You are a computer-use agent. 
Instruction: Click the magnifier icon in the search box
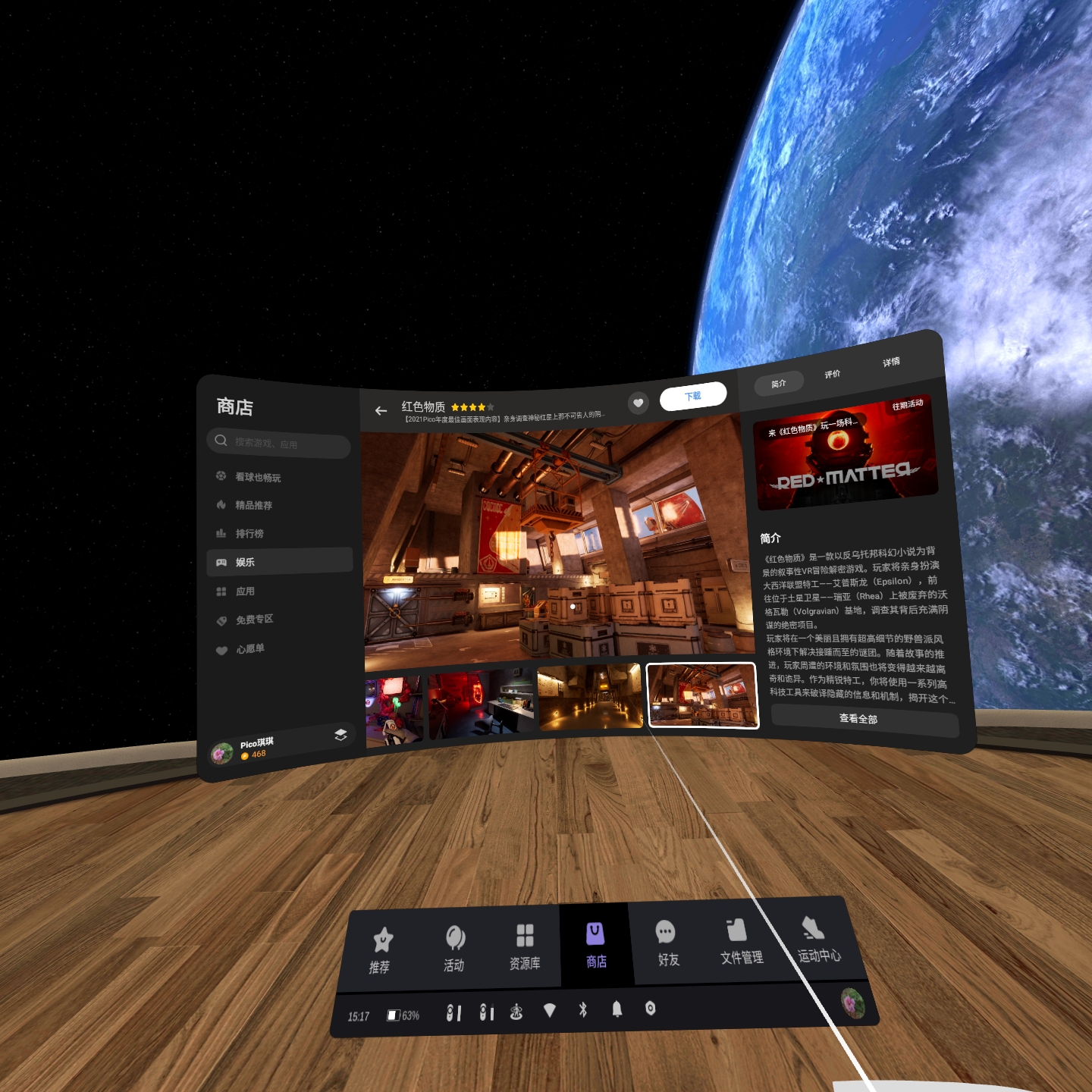(x=221, y=440)
